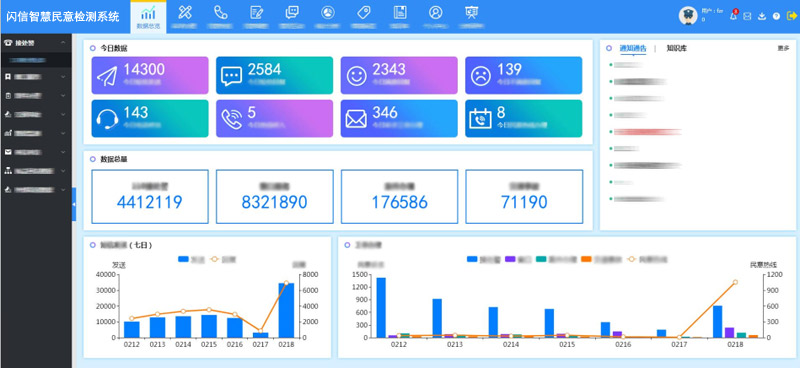This screenshot has width=800, height=368.
Task: Collapse sidebar using blue edge handle
Action: pyautogui.click(x=74, y=204)
